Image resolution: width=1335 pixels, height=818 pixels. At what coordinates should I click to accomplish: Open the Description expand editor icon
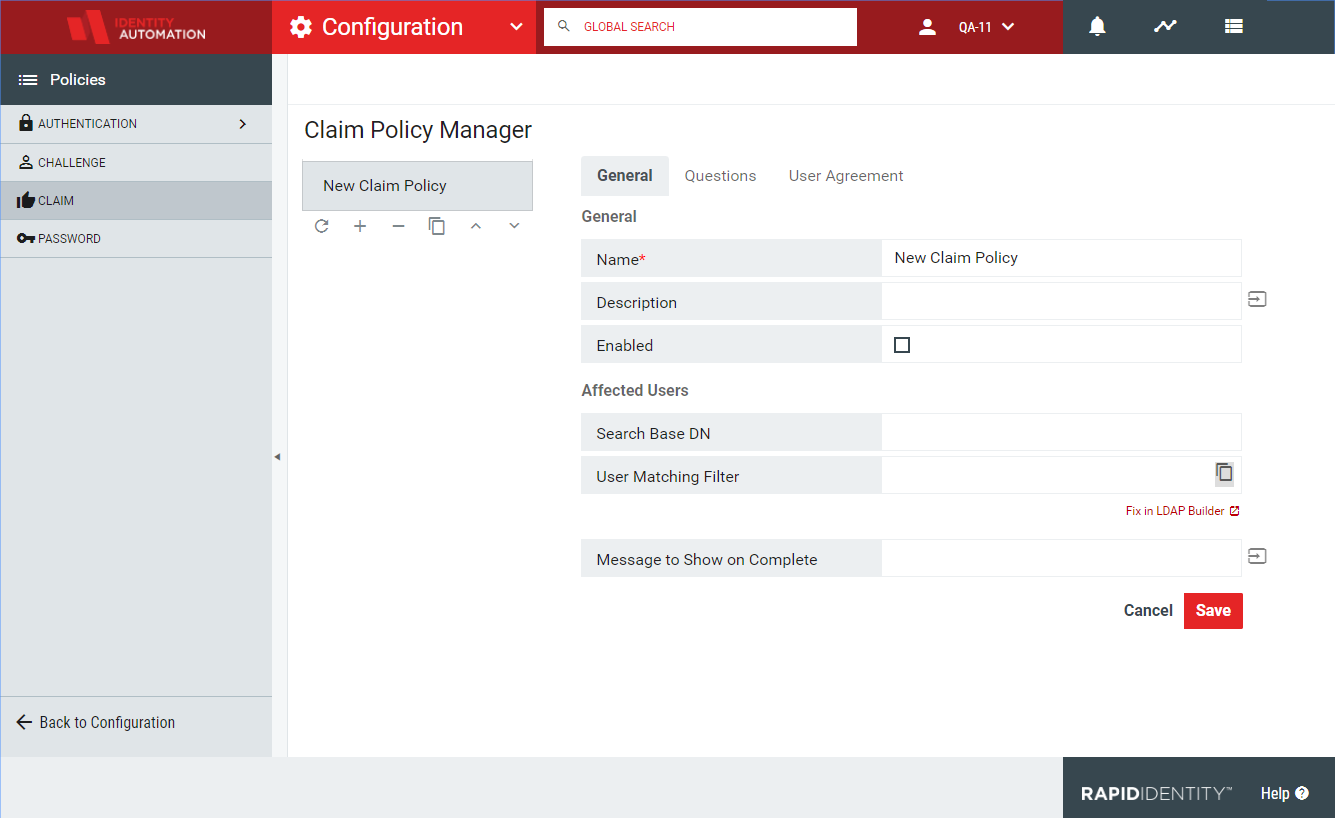click(1257, 299)
